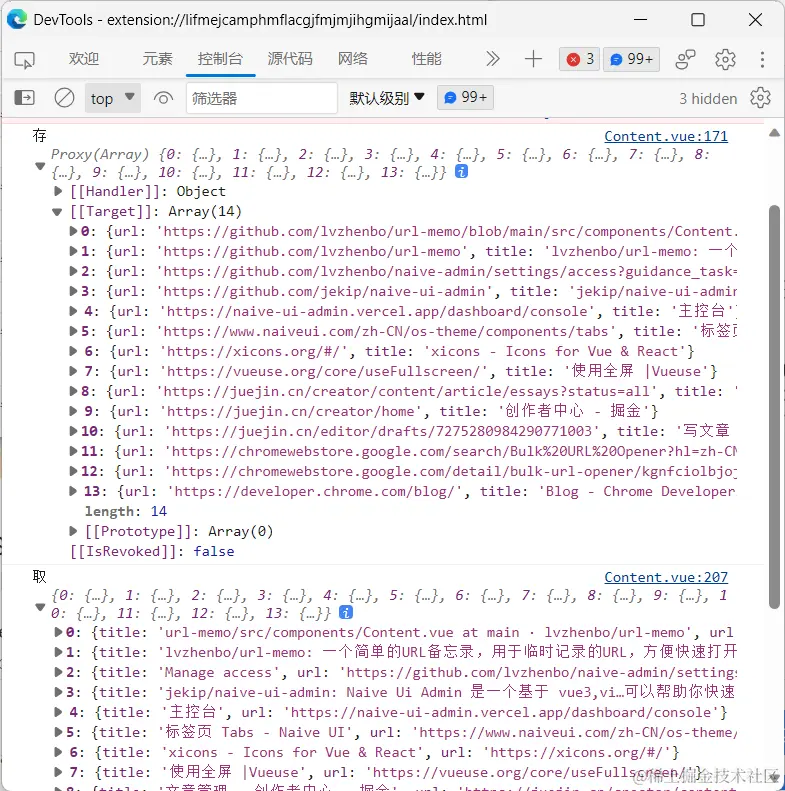
Task: Click the 3 hidden messages label
Action: click(708, 98)
